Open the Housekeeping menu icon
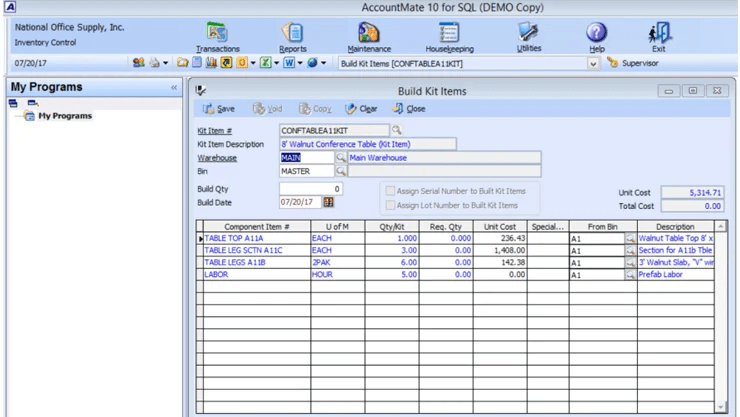The height and width of the screenshot is (417, 740). click(x=449, y=32)
